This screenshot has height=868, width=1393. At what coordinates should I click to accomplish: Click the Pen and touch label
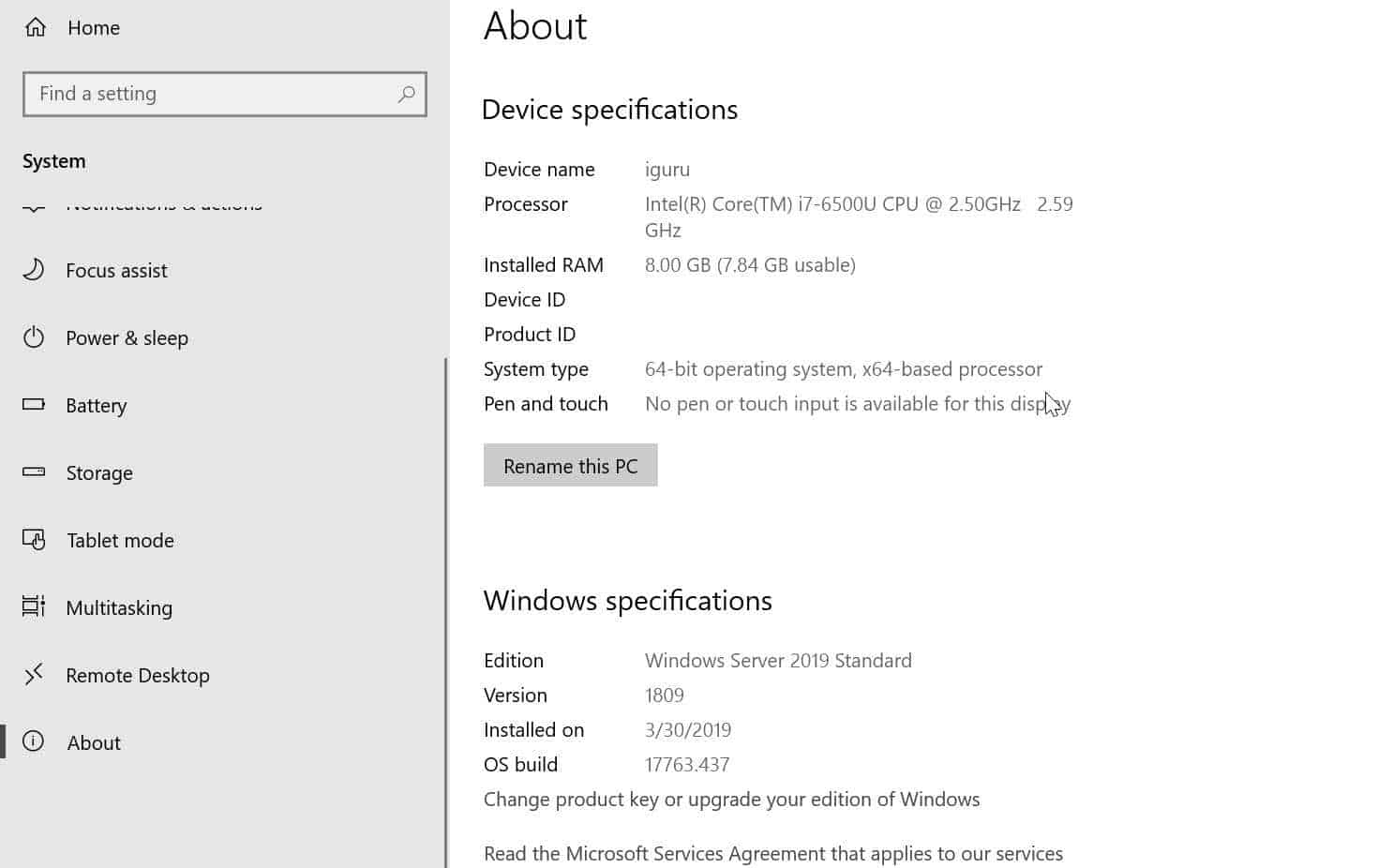coord(546,404)
